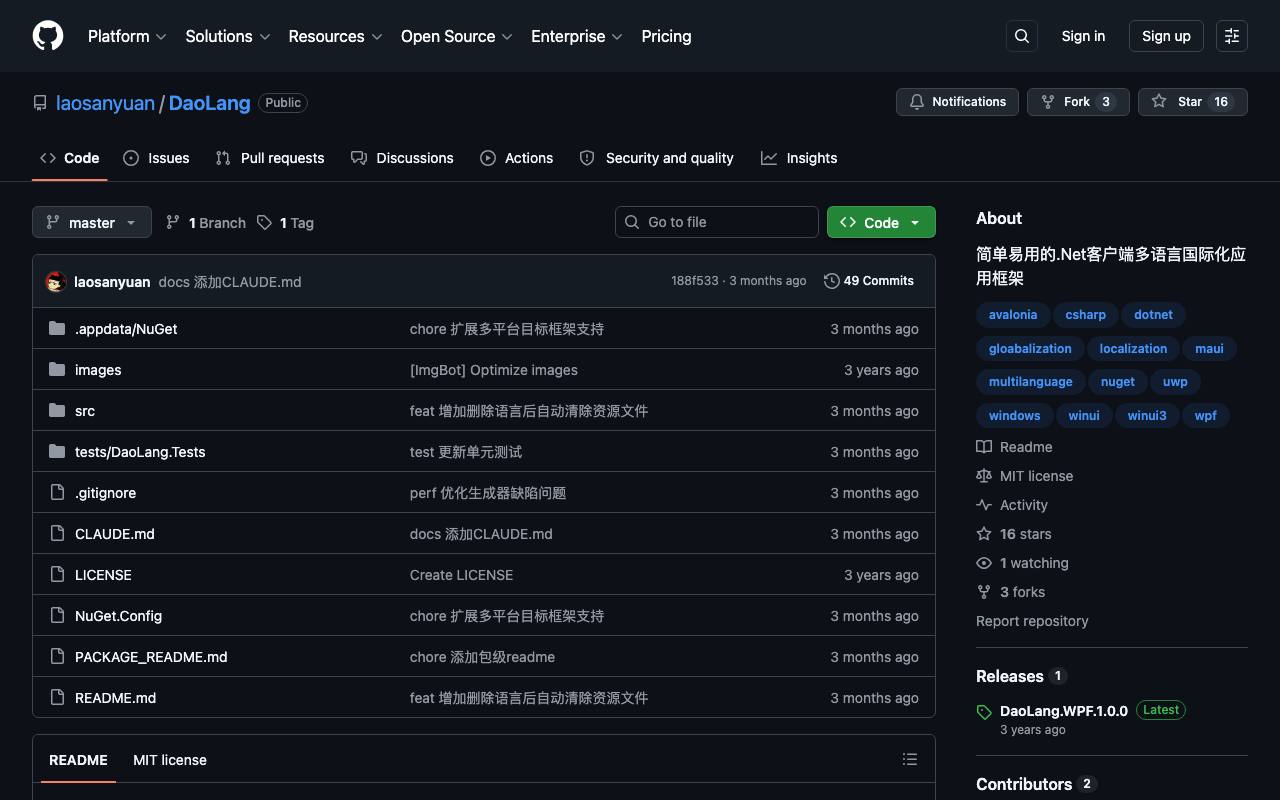Click the release tag icon for DaoLang.WPF.1.0.0
Viewport: 1280px width, 800px height.
pyautogui.click(x=984, y=712)
